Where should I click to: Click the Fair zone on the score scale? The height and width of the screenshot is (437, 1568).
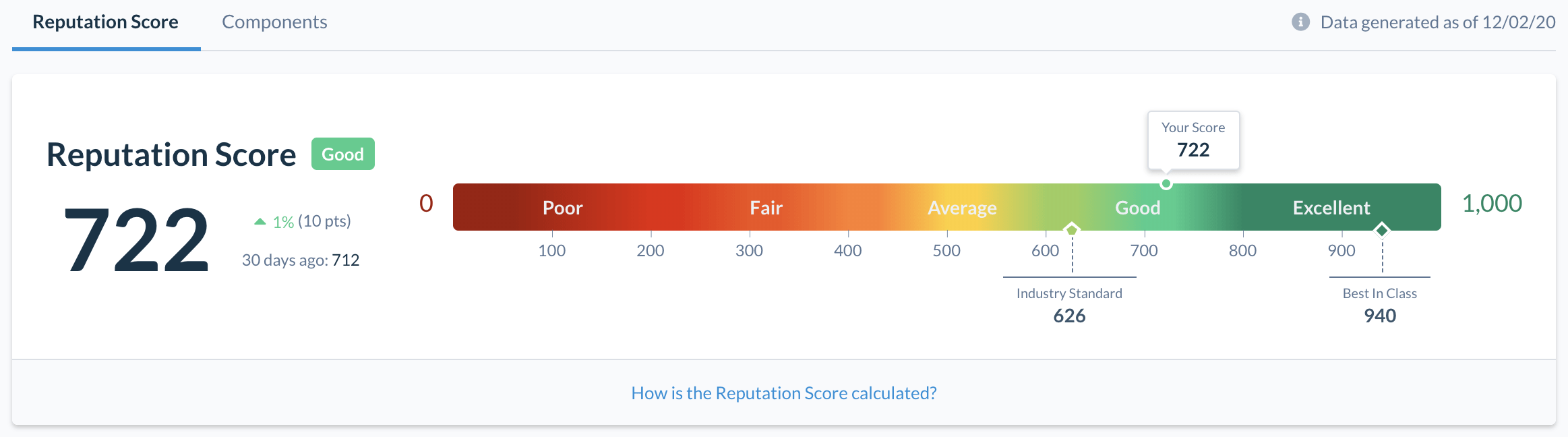click(x=765, y=207)
